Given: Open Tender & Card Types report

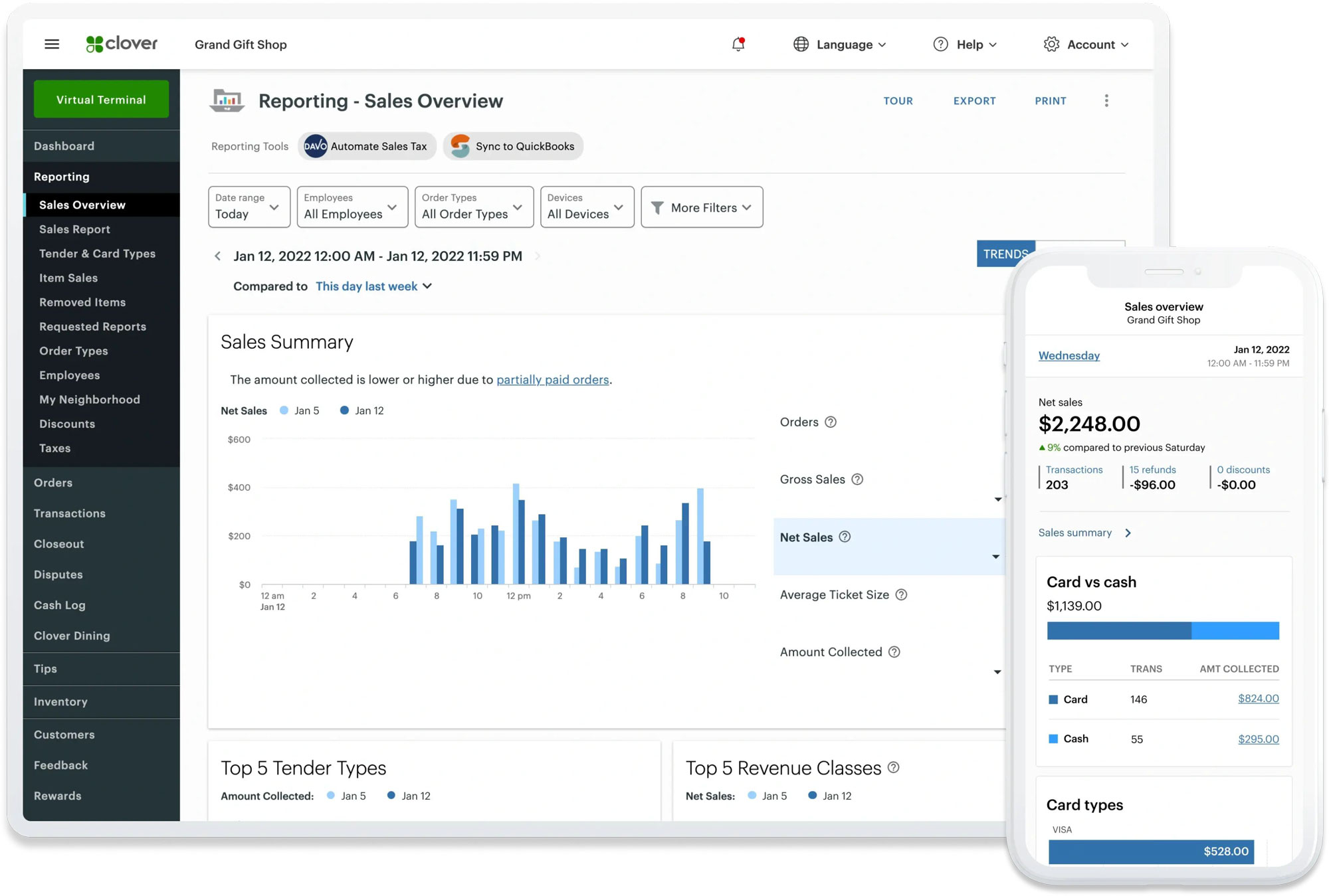Looking at the screenshot, I should pyautogui.click(x=97, y=254).
